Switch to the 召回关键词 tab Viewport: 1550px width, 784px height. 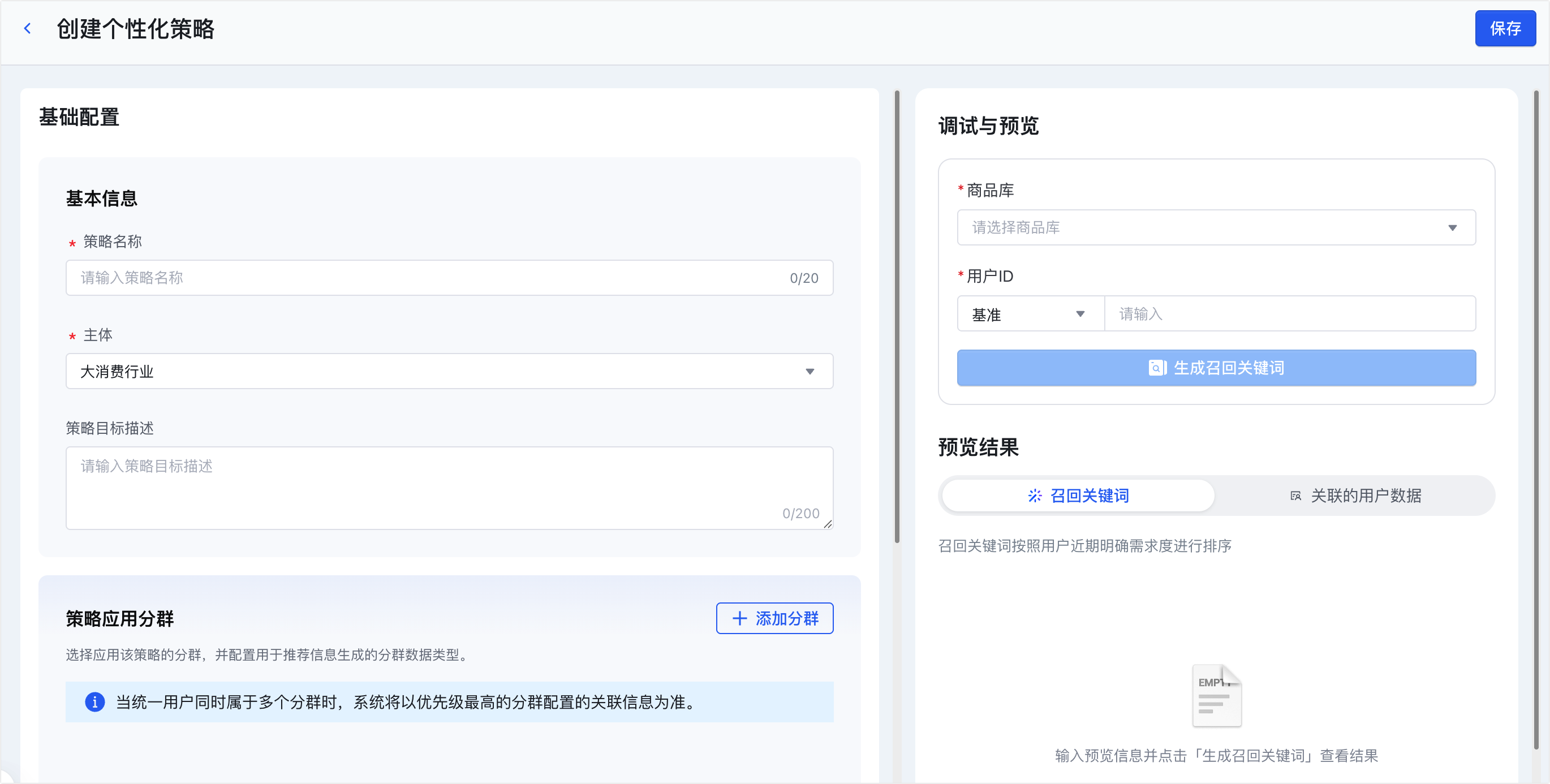coord(1078,496)
